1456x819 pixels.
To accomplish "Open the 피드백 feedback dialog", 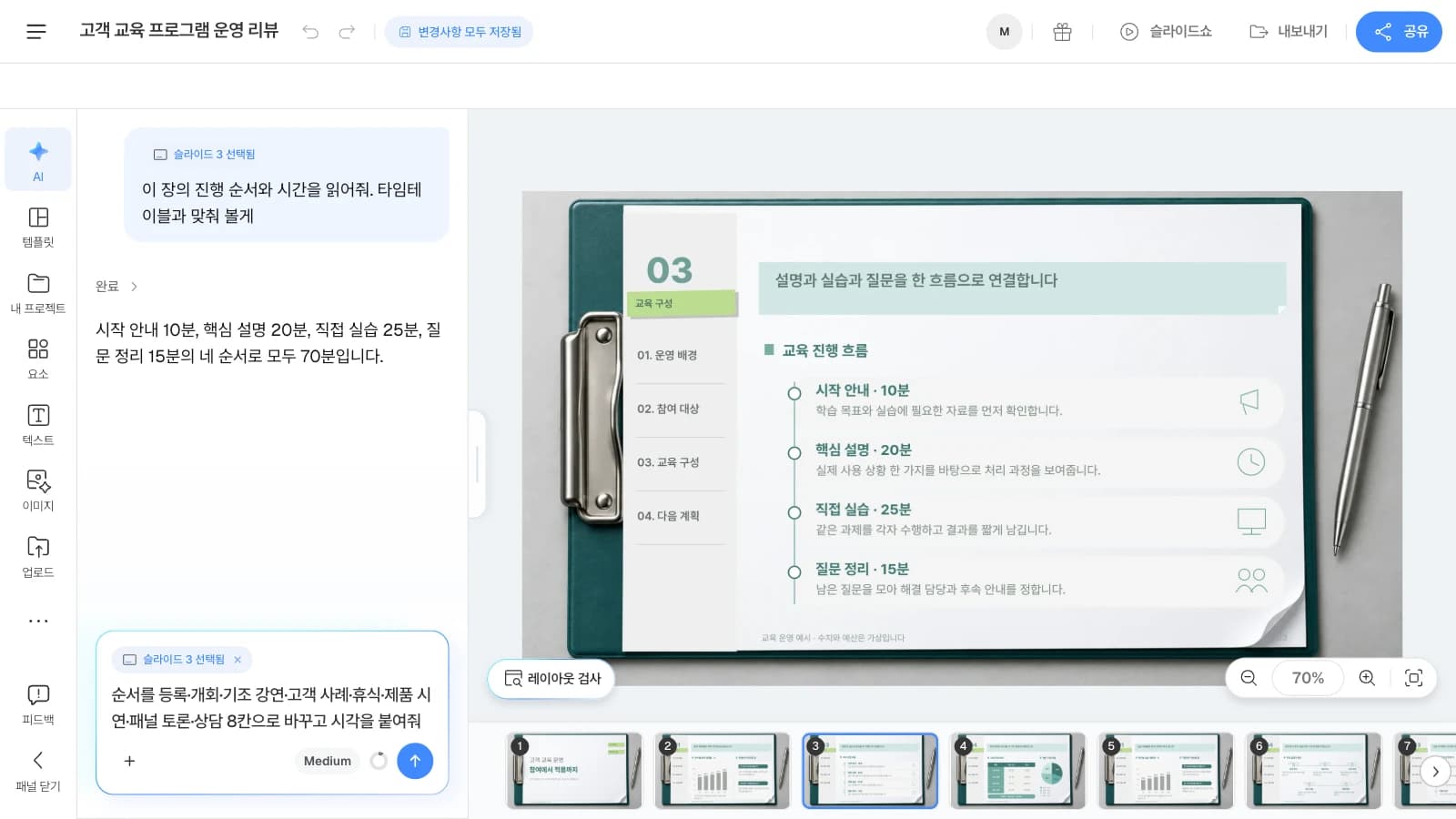I will pos(38,704).
